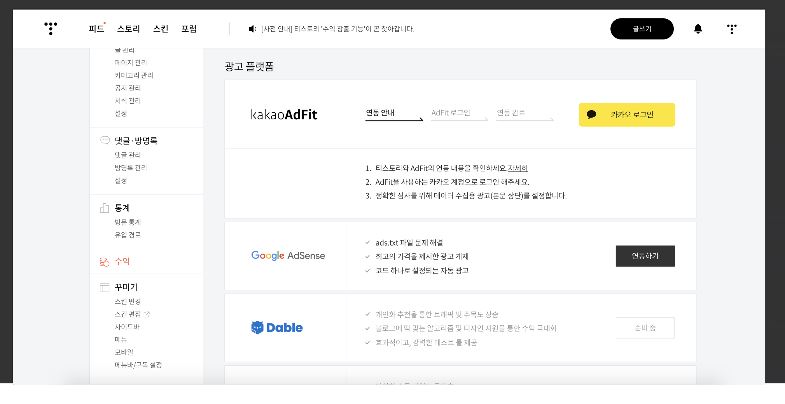Click the Kakao speech bubble icon
Viewport: 785px width, 404px height.
click(591, 114)
